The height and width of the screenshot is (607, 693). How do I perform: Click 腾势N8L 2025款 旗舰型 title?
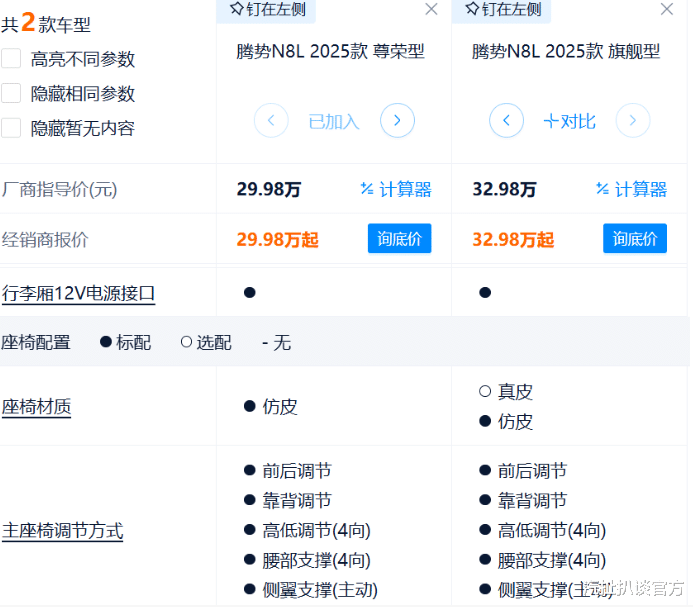pos(566,51)
